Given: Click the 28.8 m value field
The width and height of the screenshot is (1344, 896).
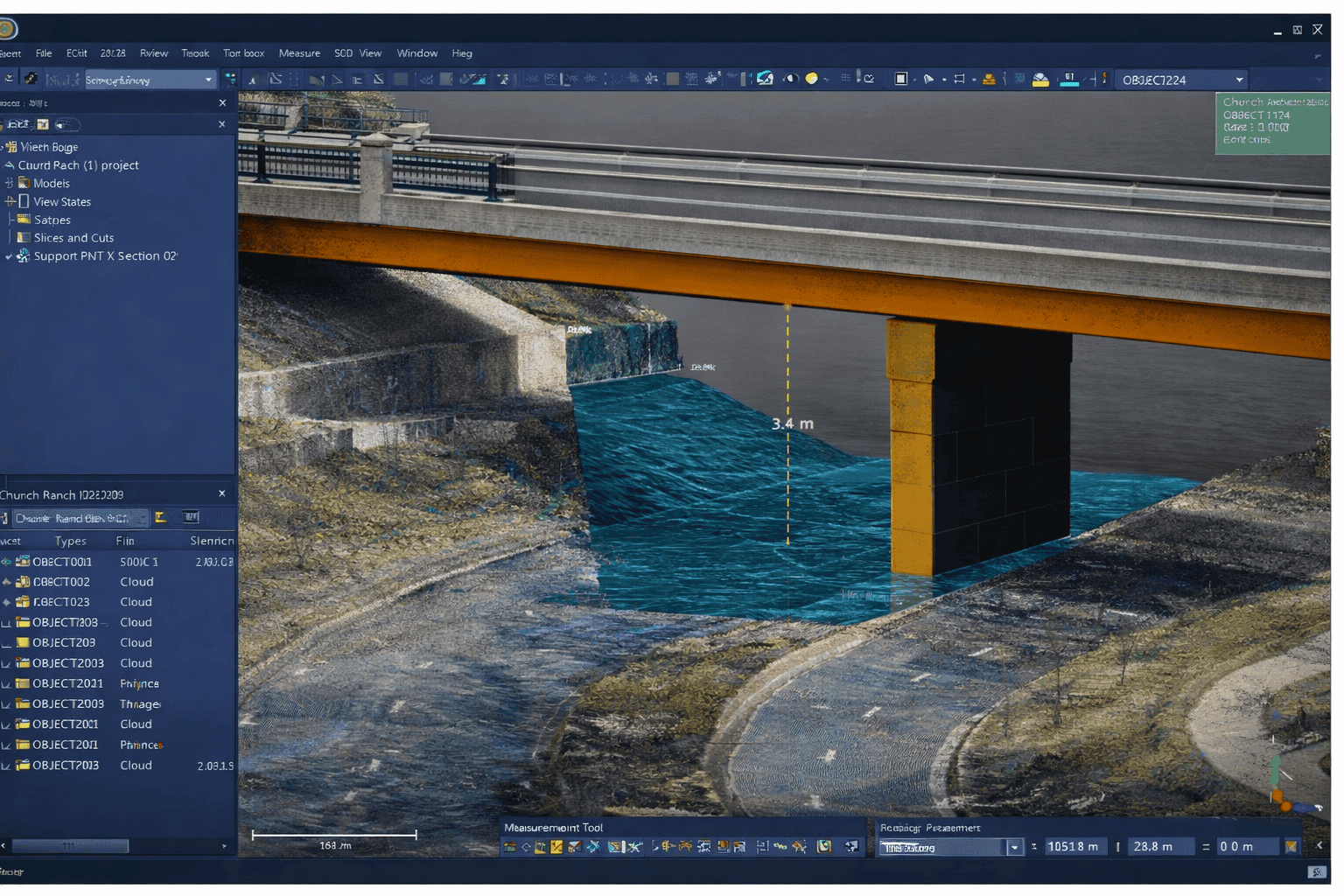Looking at the screenshot, I should 1158,846.
